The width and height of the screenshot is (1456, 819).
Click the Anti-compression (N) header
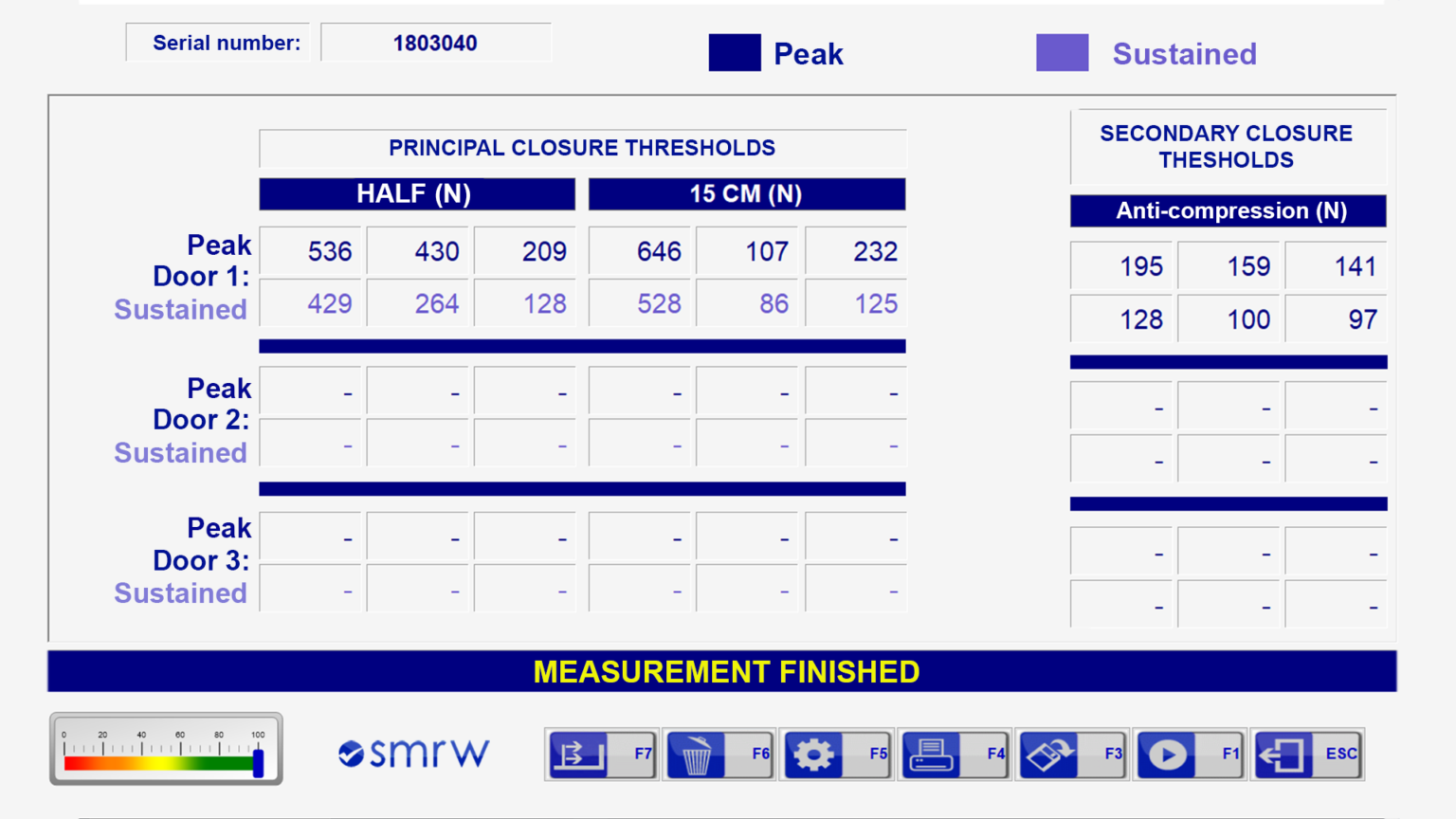point(1228,210)
